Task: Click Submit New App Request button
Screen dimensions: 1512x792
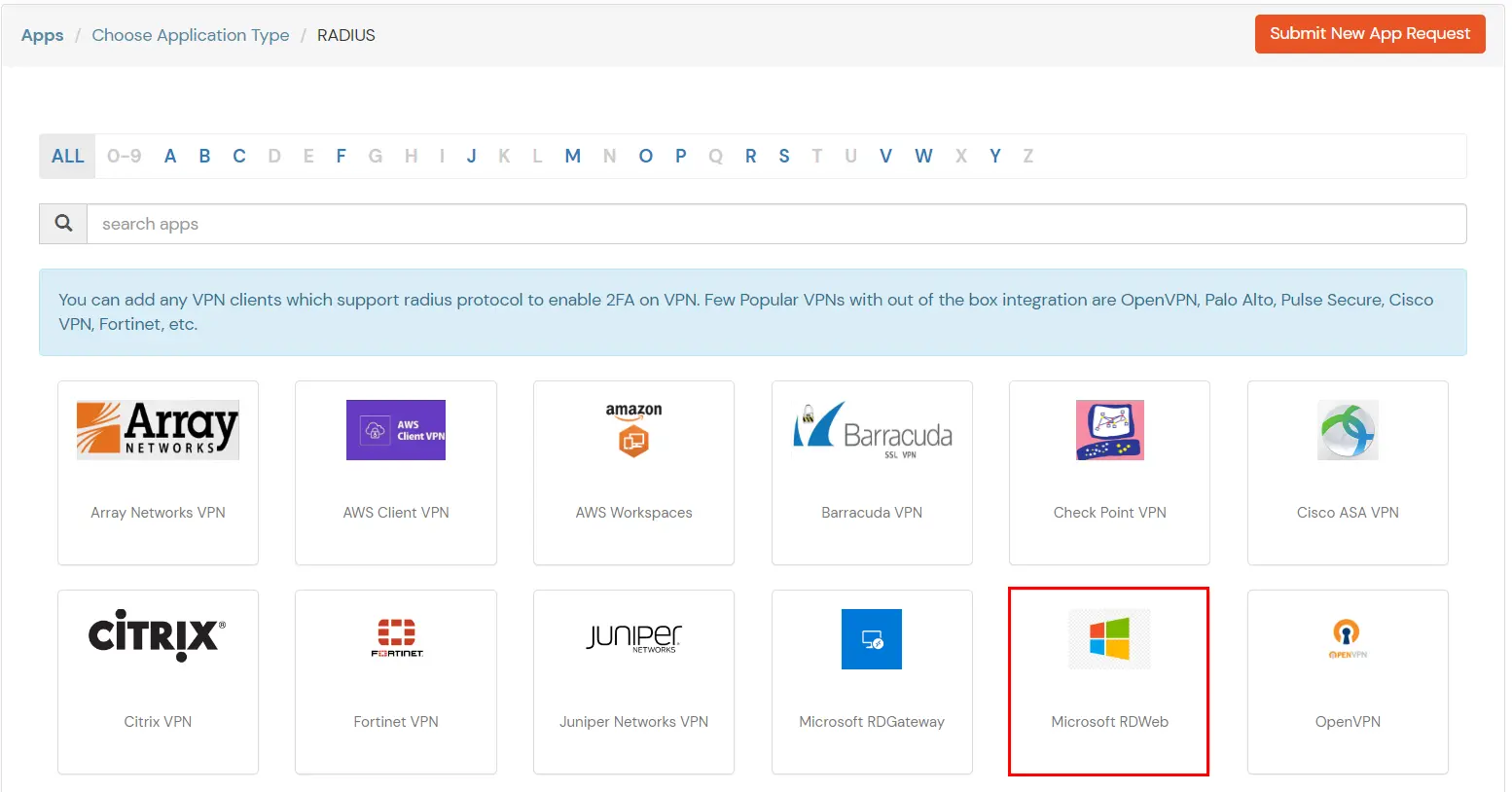Action: pyautogui.click(x=1370, y=34)
